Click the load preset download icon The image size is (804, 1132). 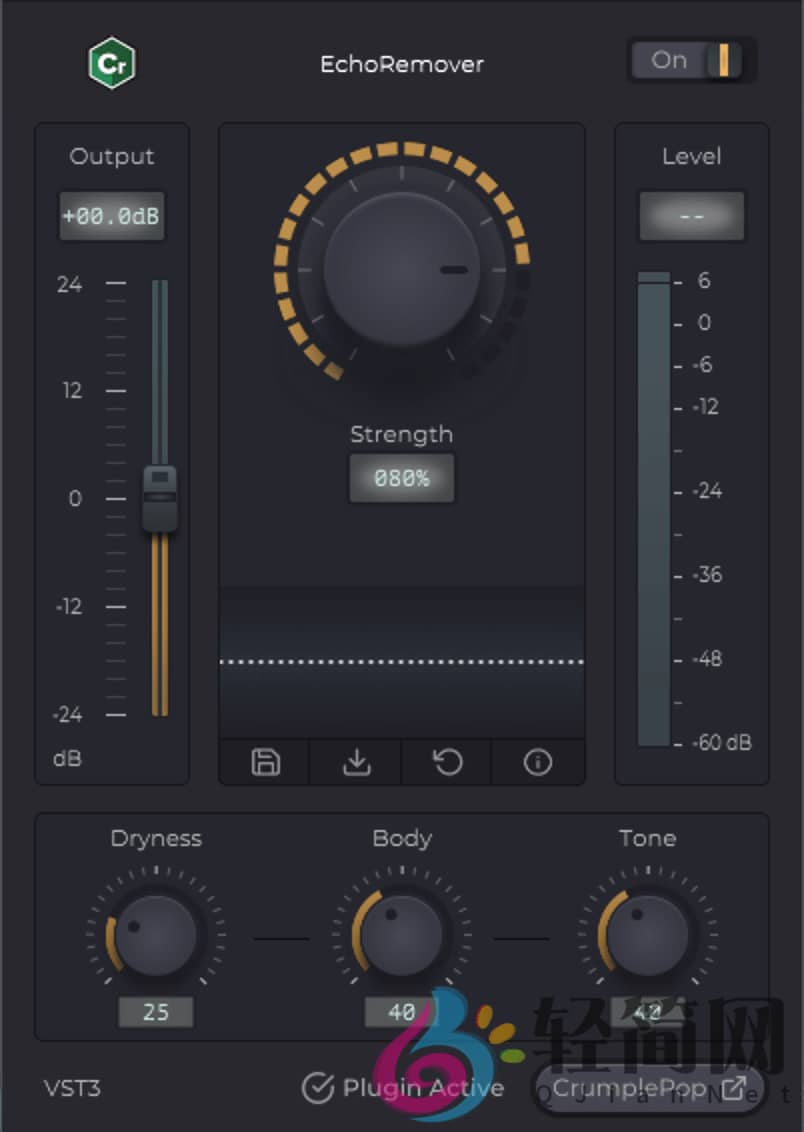356,763
